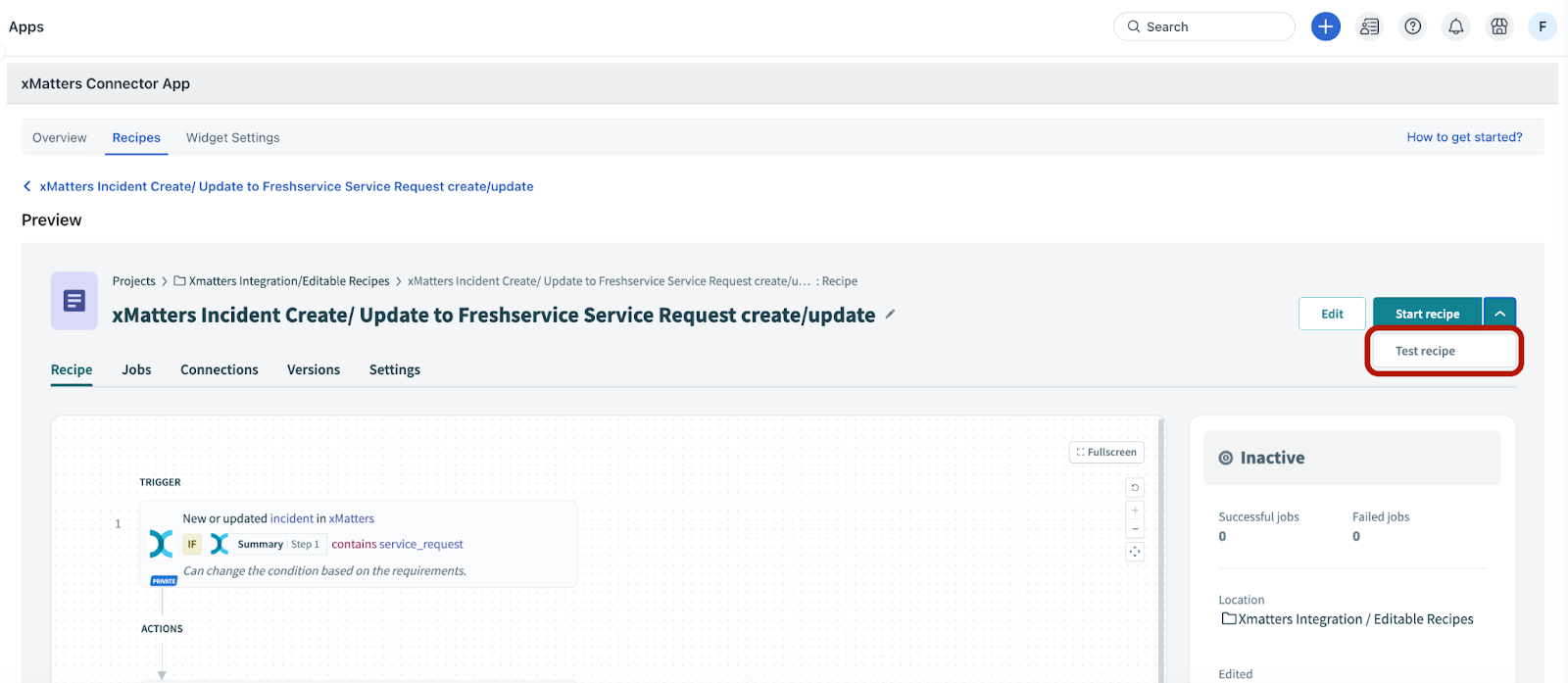Click the Successful jobs count
1568x683 pixels.
[x=1222, y=536]
